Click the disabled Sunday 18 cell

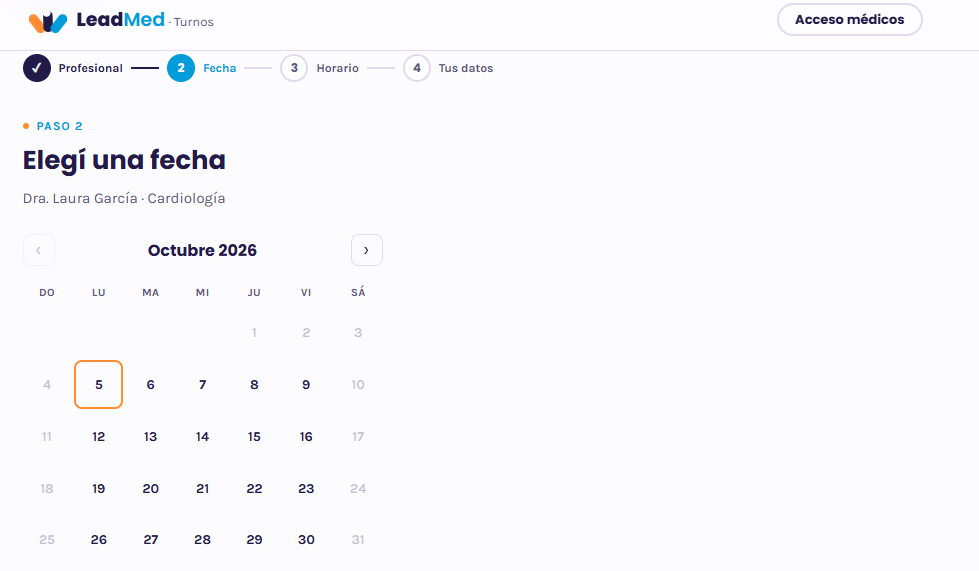(47, 489)
